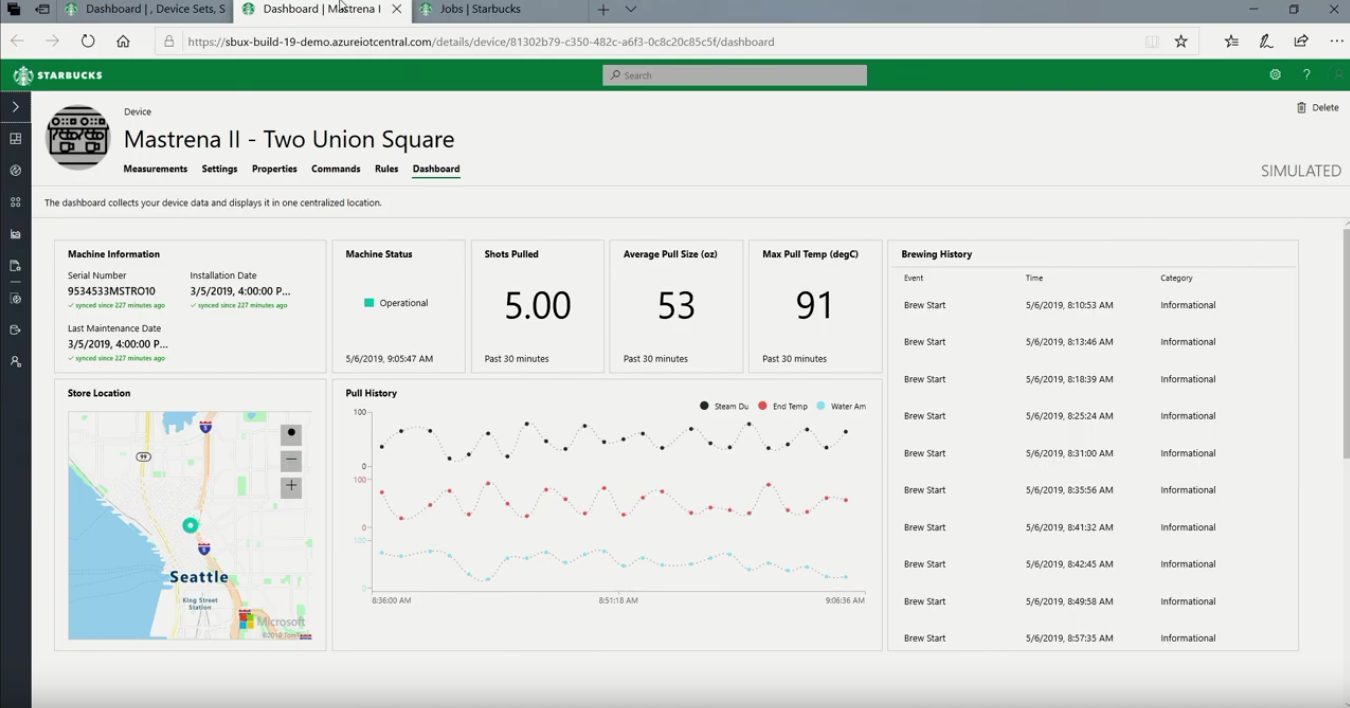Toggle the Steam Du legend series
Screen dimensions: 1350x708
point(724,406)
